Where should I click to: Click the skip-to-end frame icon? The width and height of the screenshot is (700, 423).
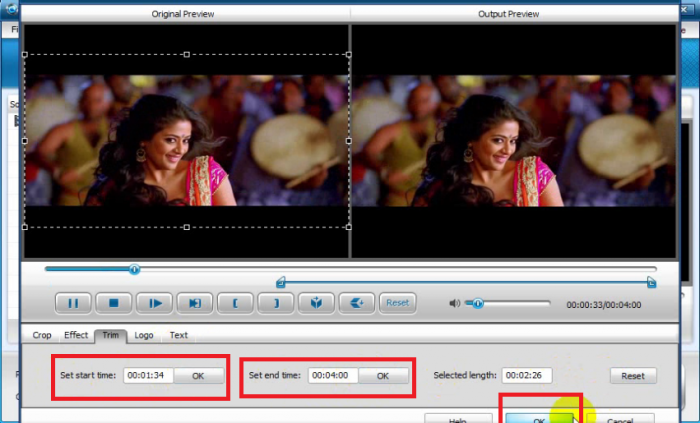pos(195,303)
